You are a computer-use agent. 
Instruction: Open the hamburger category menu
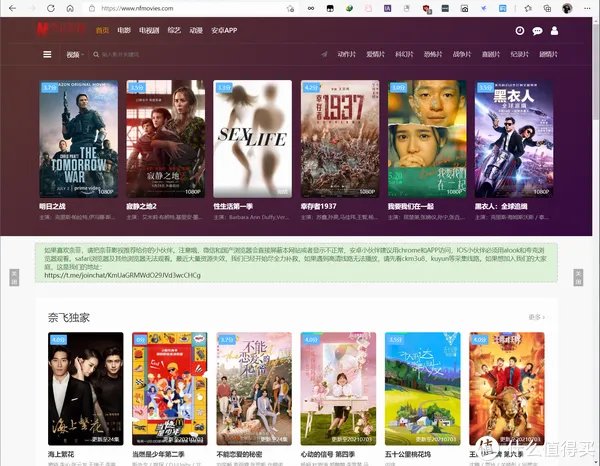pos(47,54)
